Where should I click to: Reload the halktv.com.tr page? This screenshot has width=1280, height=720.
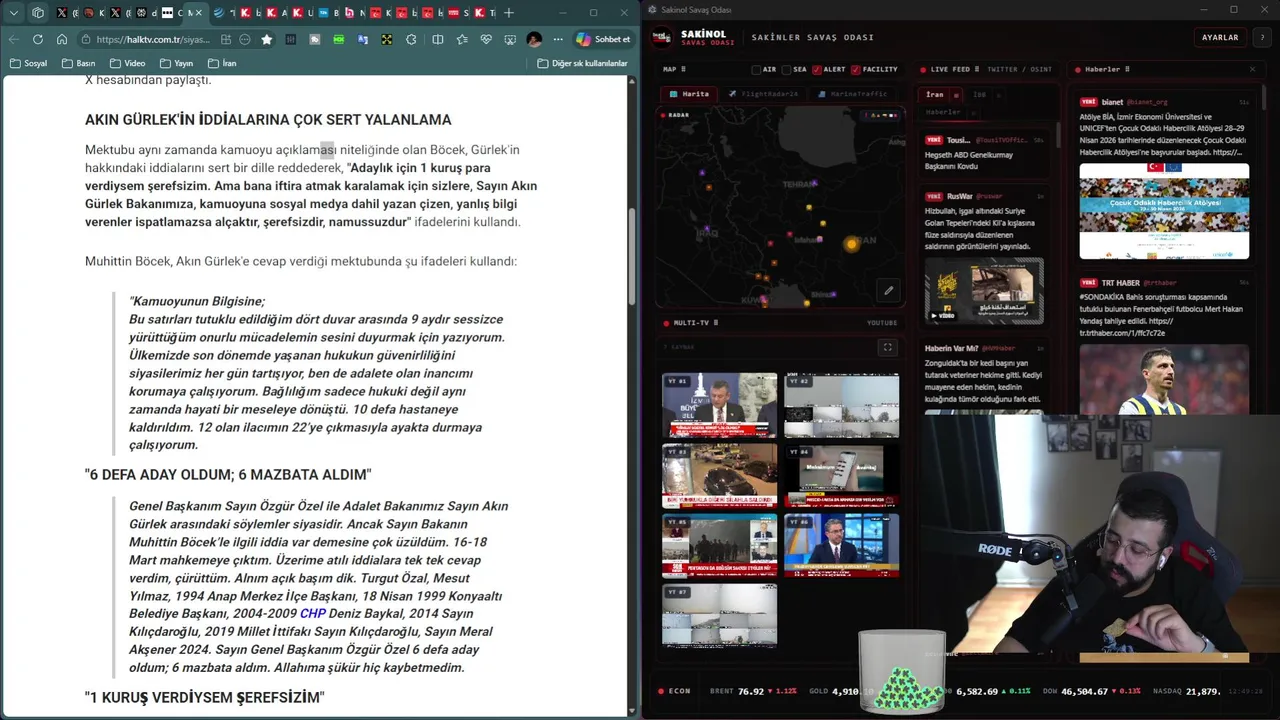pyautogui.click(x=37, y=39)
